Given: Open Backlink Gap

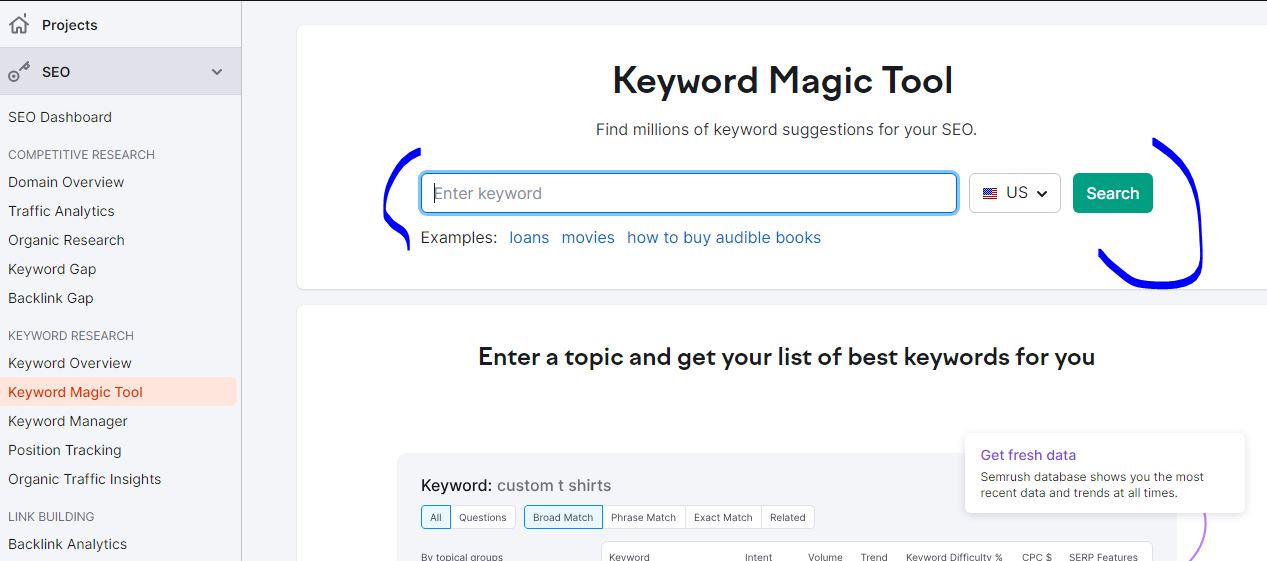Looking at the screenshot, I should [x=51, y=298].
